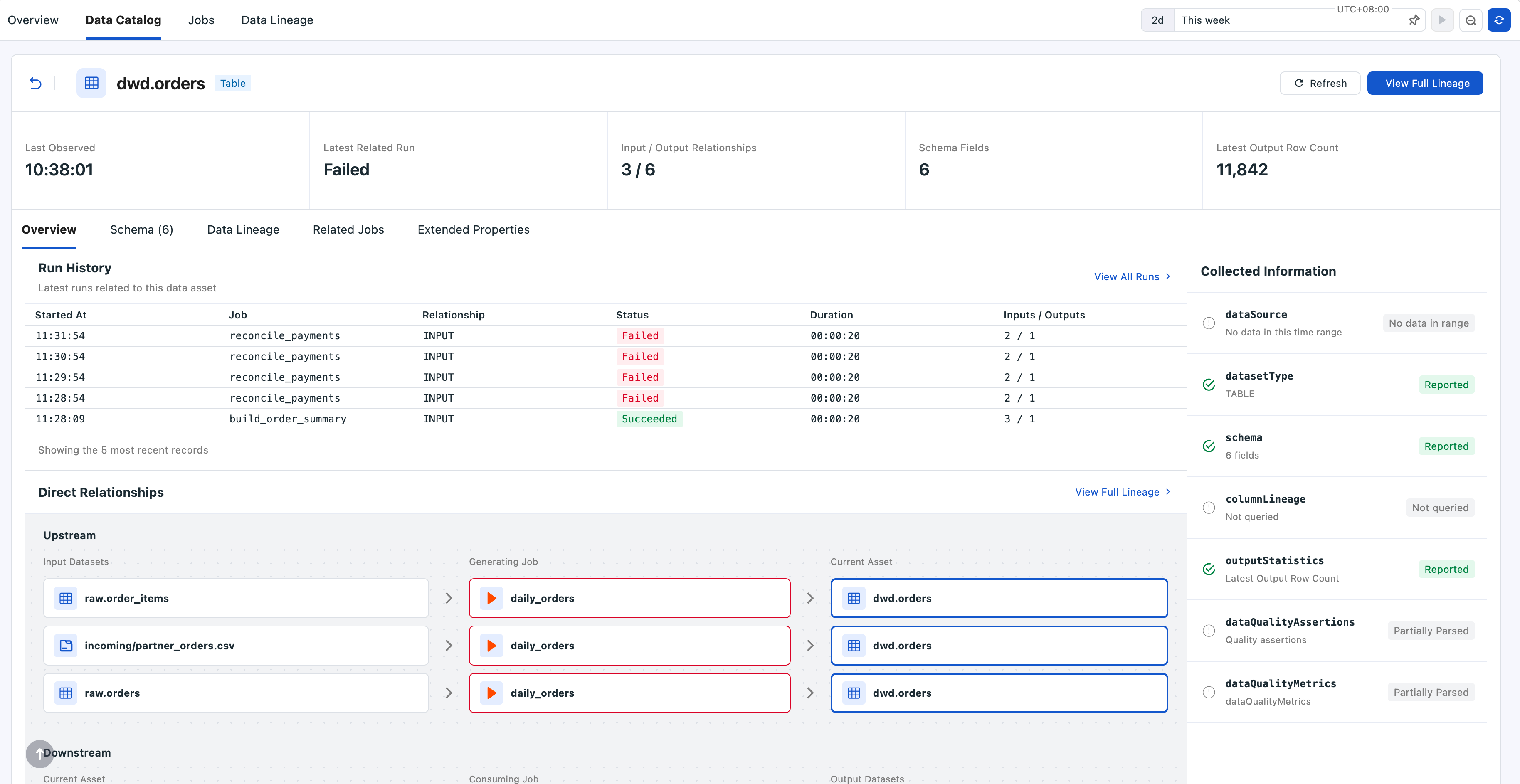Click chevron after raw.order_items card
Viewport: 1520px width, 784px height.
[x=449, y=598]
